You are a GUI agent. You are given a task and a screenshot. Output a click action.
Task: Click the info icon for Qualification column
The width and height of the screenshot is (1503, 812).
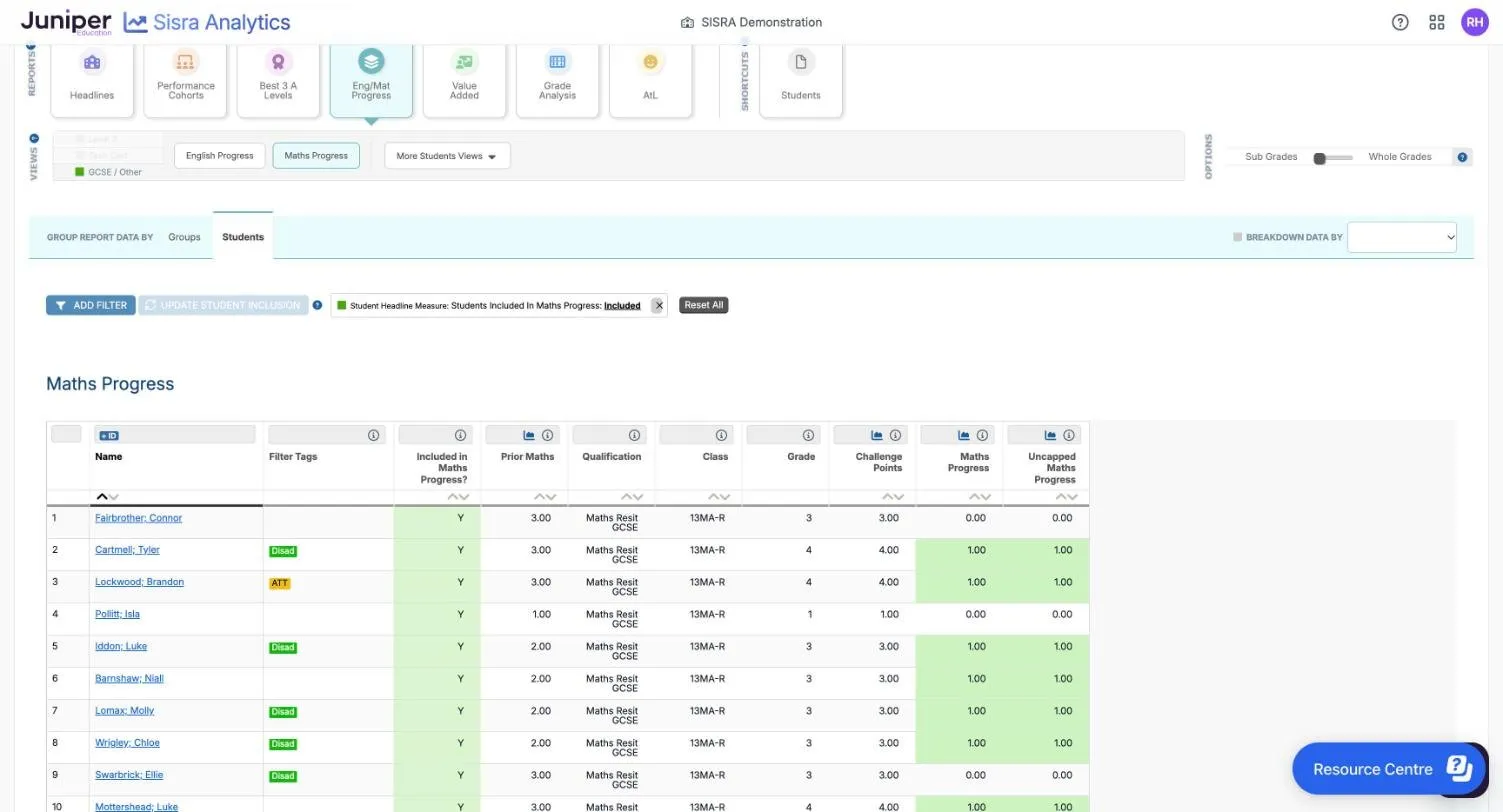(x=634, y=435)
